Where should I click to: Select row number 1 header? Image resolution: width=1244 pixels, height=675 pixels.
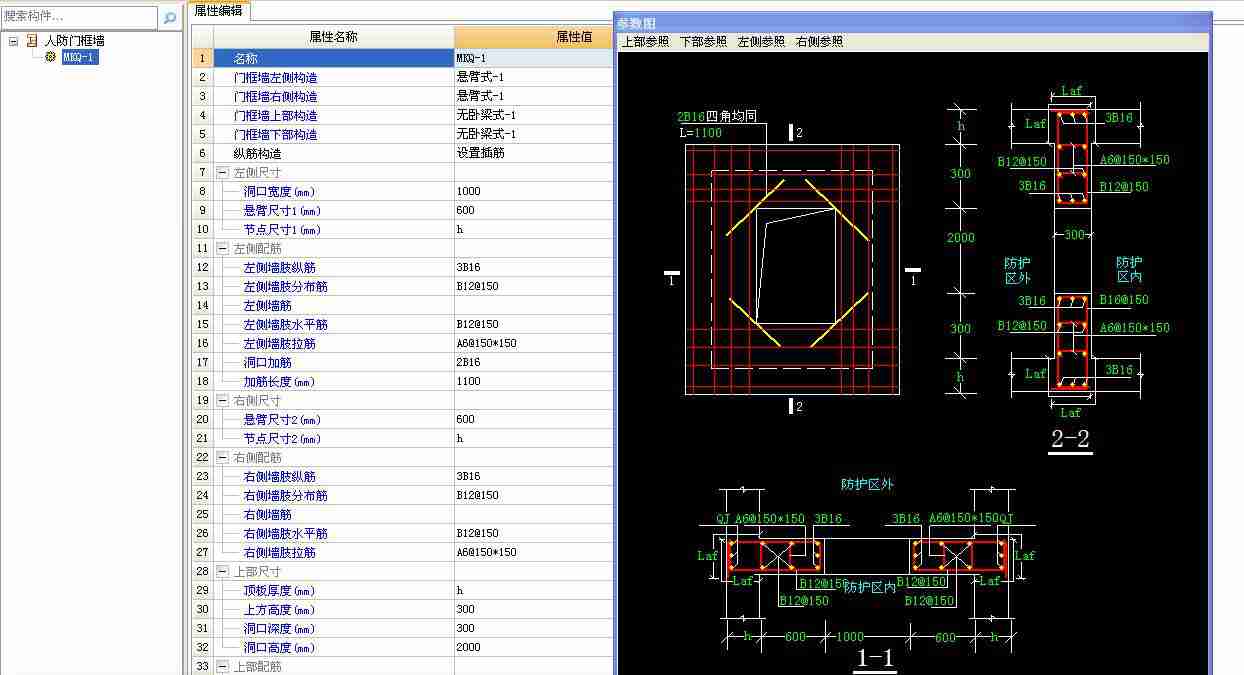202,58
